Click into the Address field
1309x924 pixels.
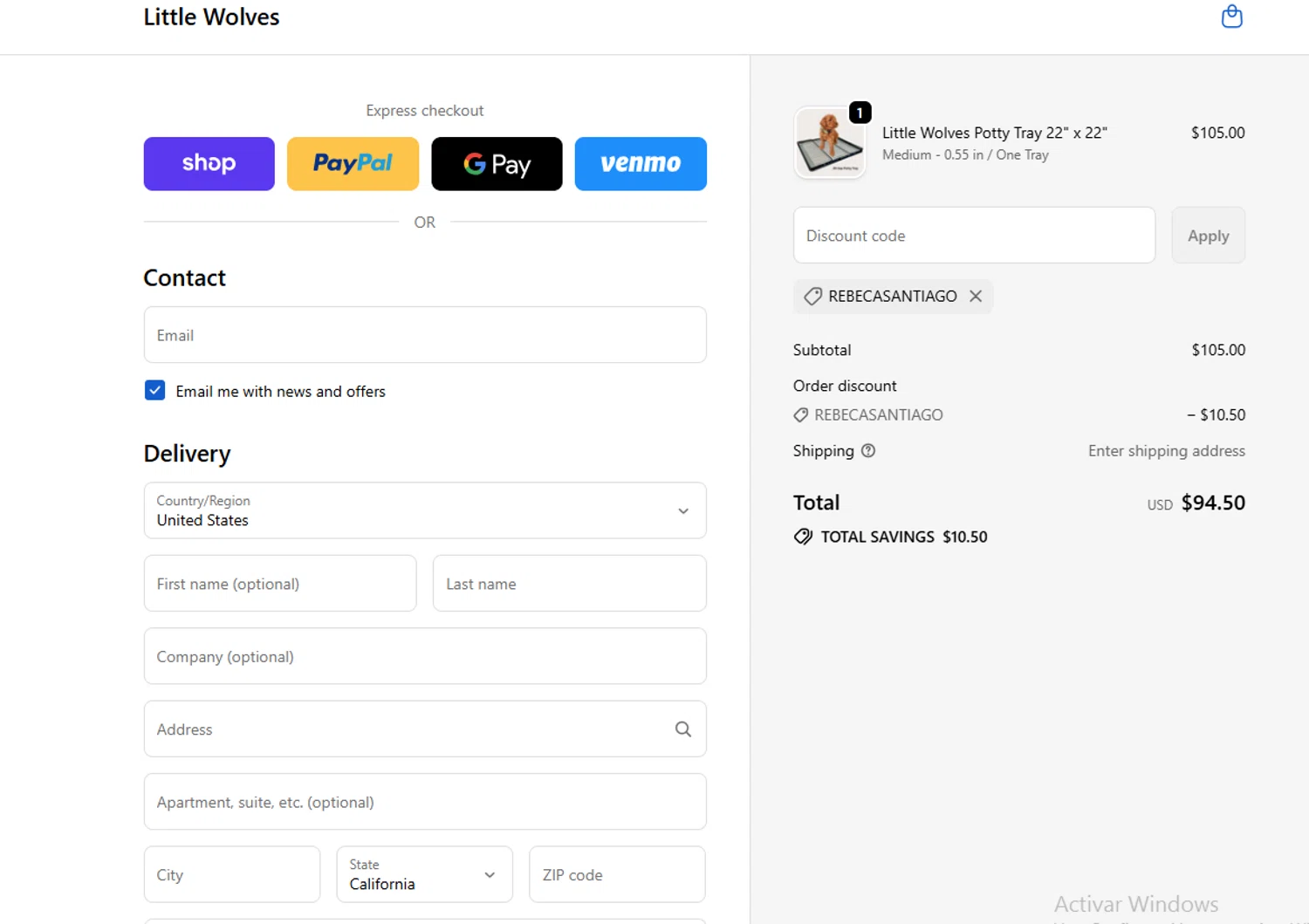[x=425, y=729]
